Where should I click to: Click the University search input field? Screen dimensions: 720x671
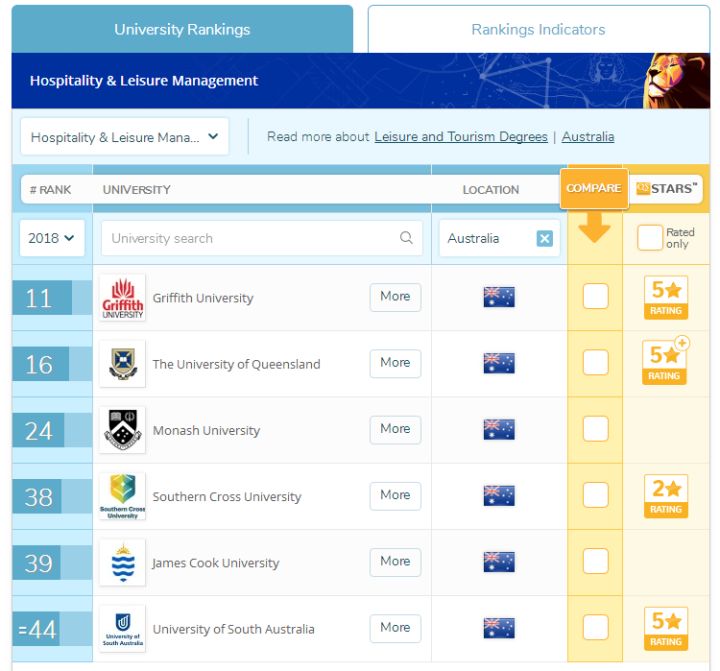(250, 238)
